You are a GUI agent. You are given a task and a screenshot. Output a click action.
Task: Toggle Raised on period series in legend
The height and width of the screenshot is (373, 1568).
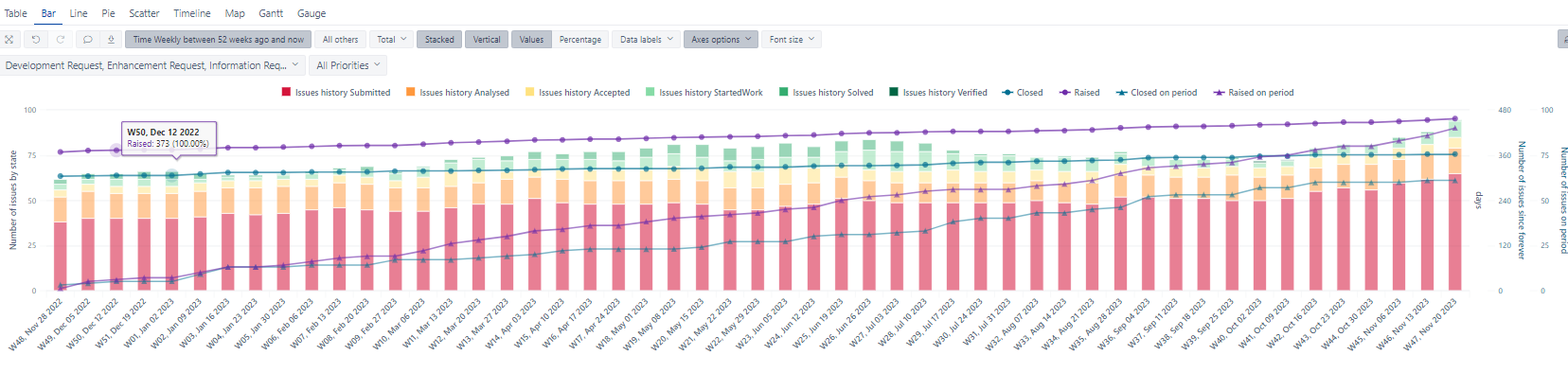tap(1254, 93)
